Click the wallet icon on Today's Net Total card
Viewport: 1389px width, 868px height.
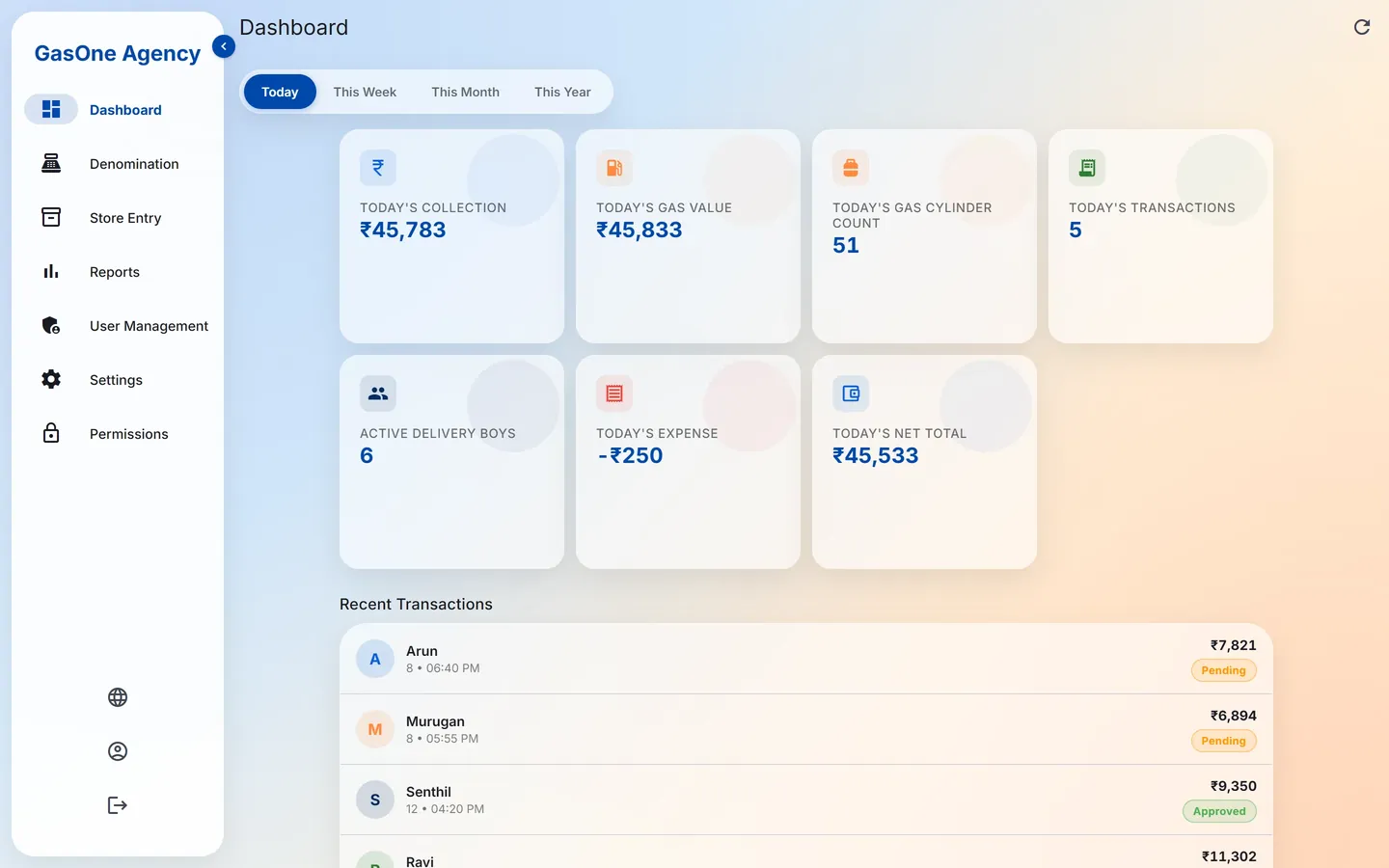[851, 393]
